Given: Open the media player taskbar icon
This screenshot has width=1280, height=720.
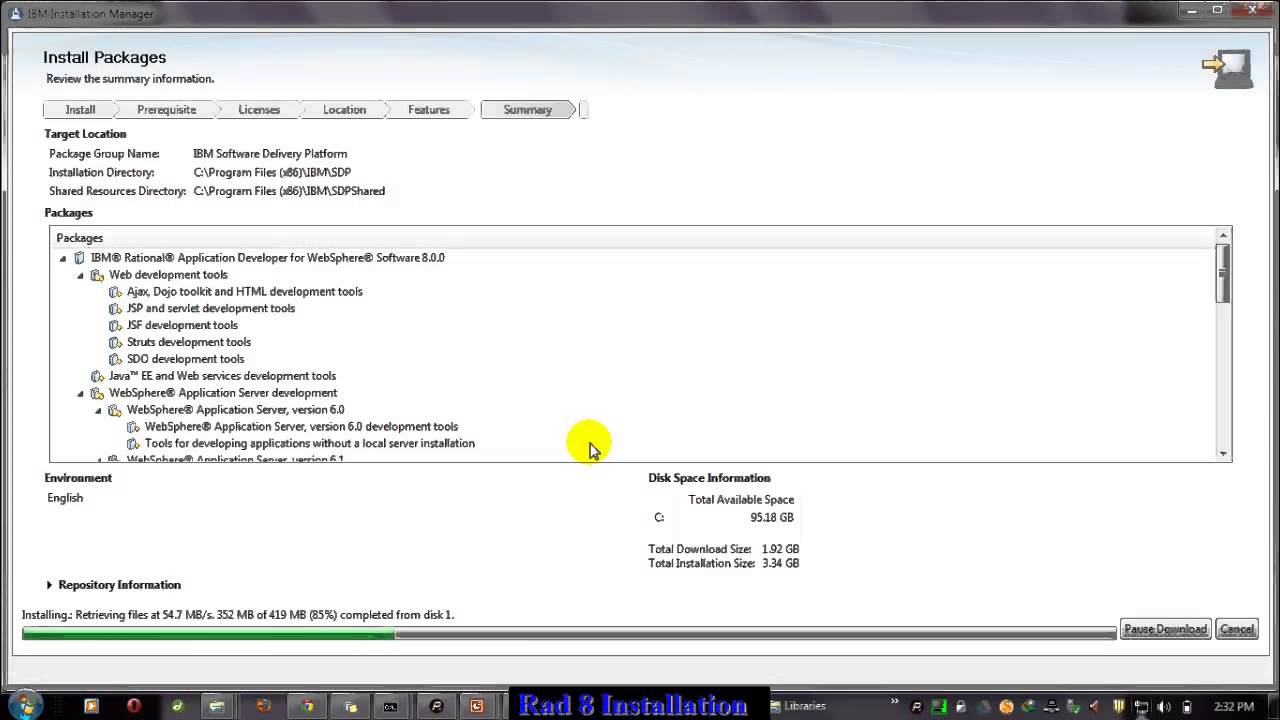Looking at the screenshot, I should 91,706.
